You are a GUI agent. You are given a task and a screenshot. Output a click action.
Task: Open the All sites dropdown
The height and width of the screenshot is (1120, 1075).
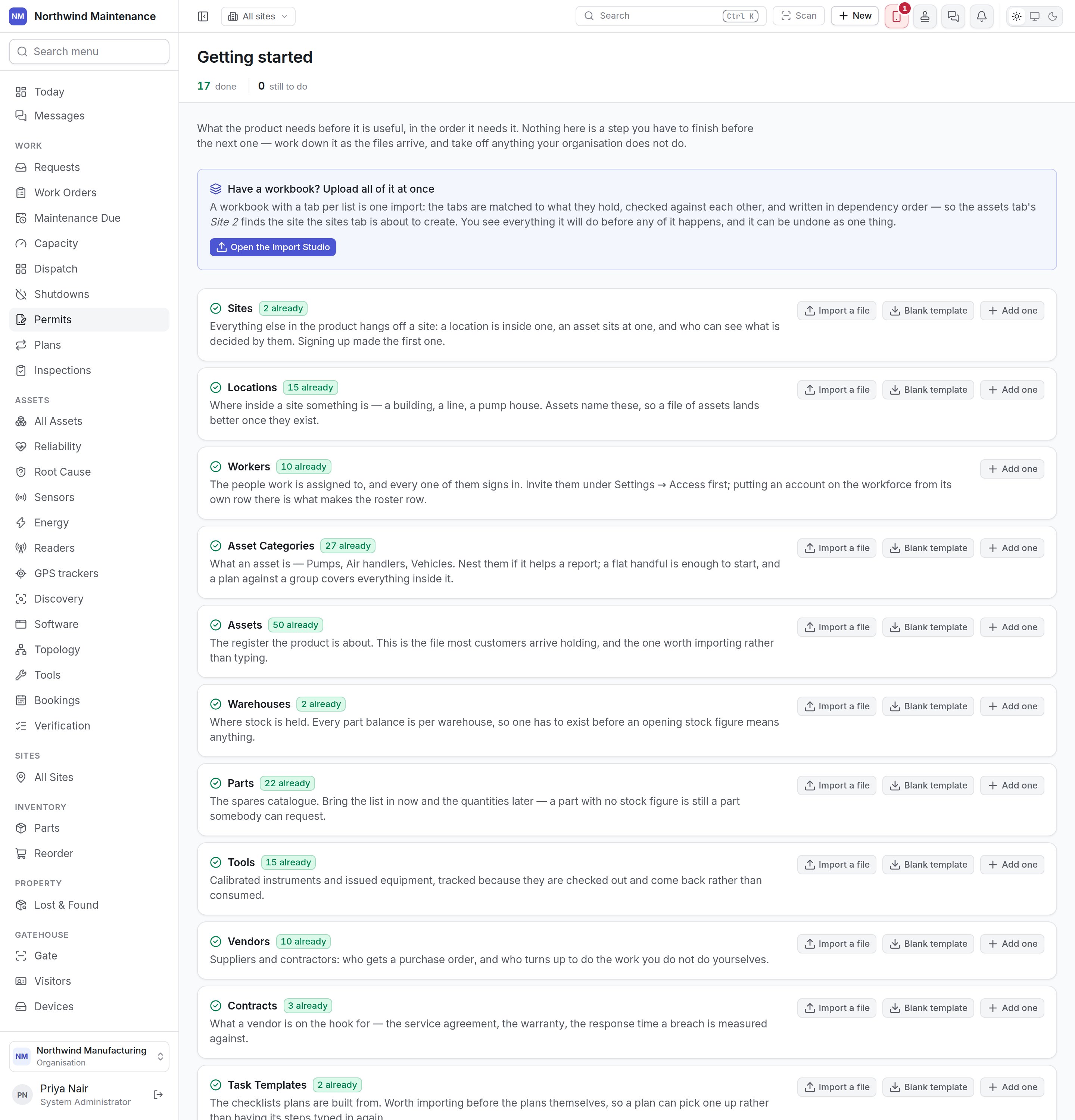point(258,16)
